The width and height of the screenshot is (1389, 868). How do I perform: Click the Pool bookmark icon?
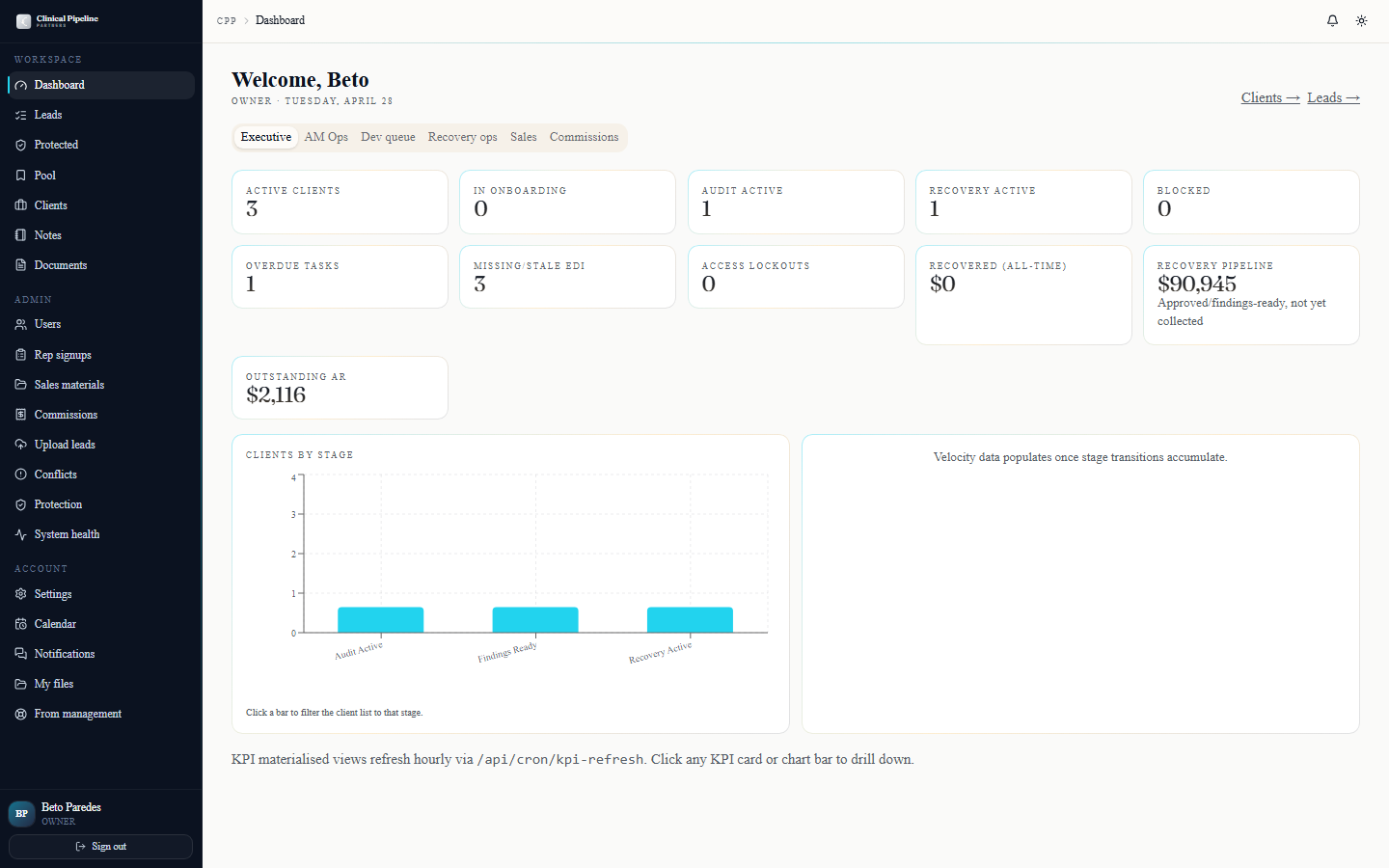coord(21,176)
